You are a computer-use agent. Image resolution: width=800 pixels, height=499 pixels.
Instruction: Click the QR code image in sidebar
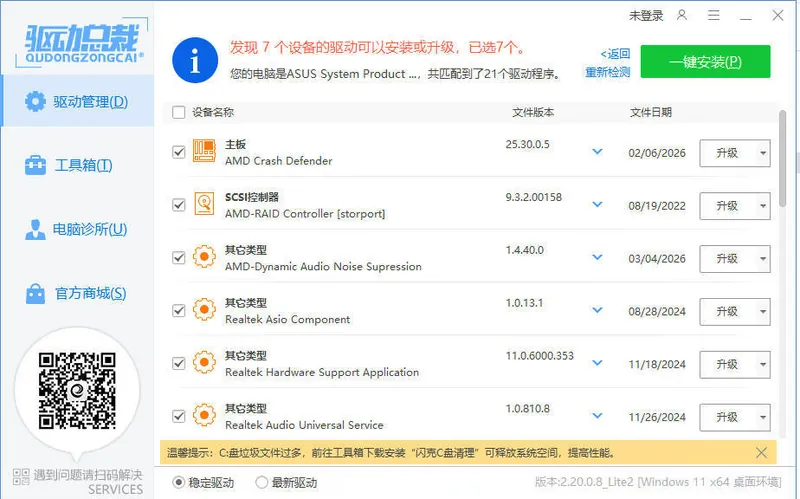click(x=77, y=391)
